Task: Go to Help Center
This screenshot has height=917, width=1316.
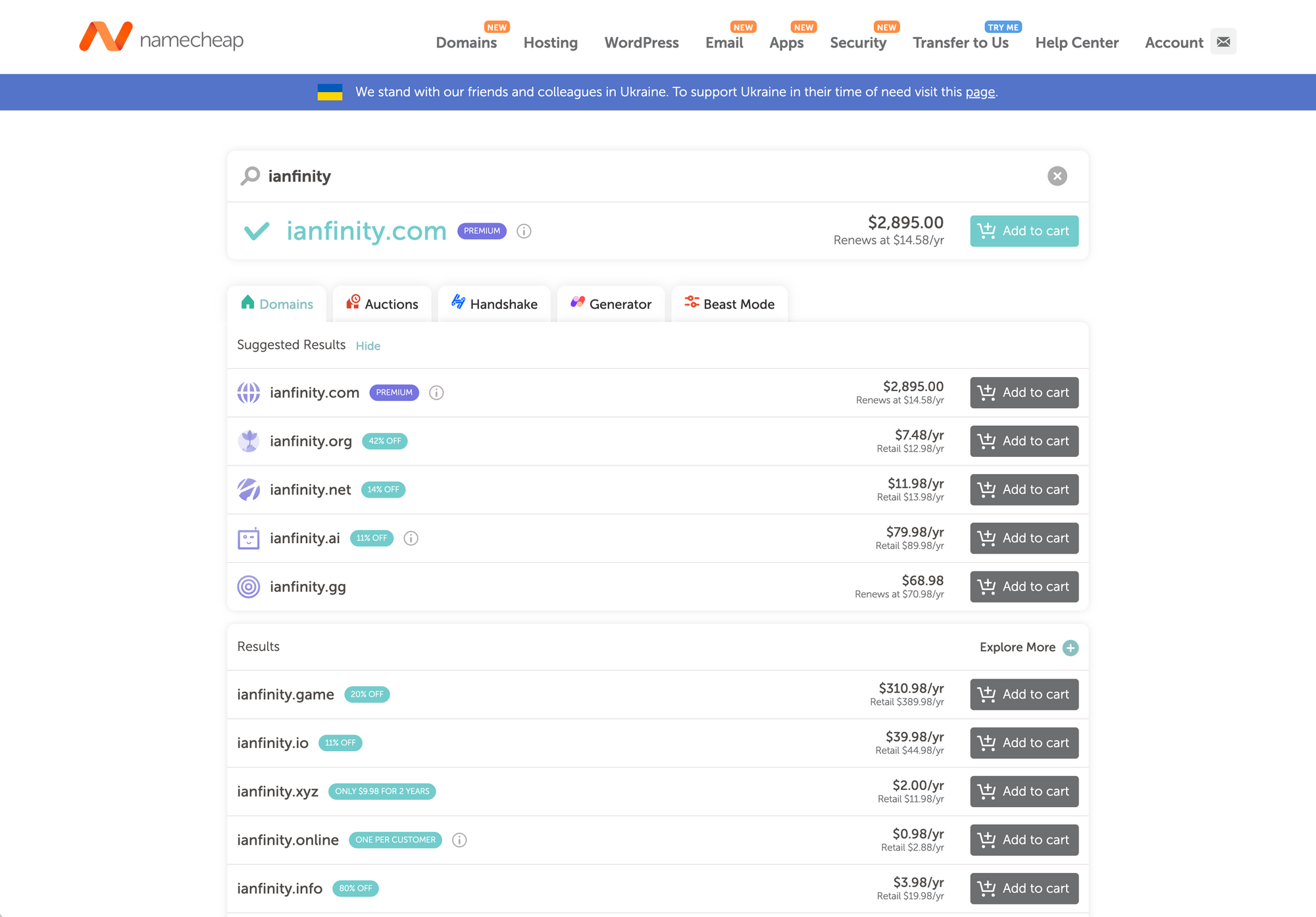Action: click(1076, 43)
